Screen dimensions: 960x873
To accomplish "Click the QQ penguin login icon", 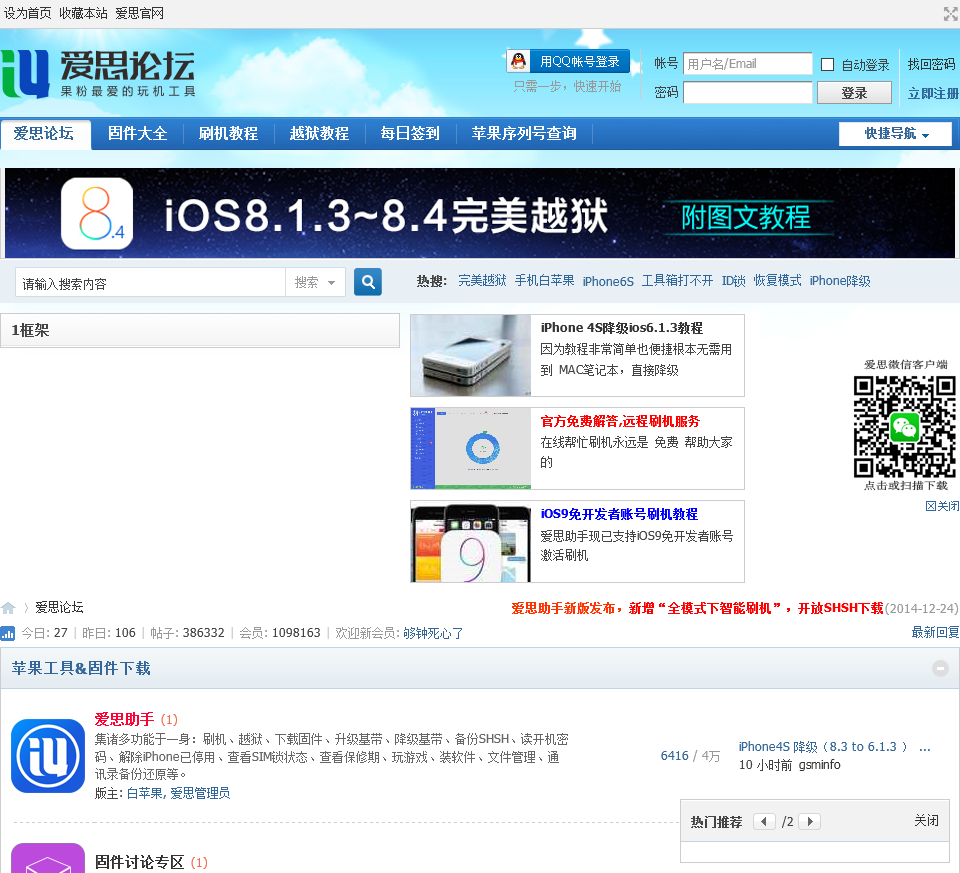I will coord(519,61).
